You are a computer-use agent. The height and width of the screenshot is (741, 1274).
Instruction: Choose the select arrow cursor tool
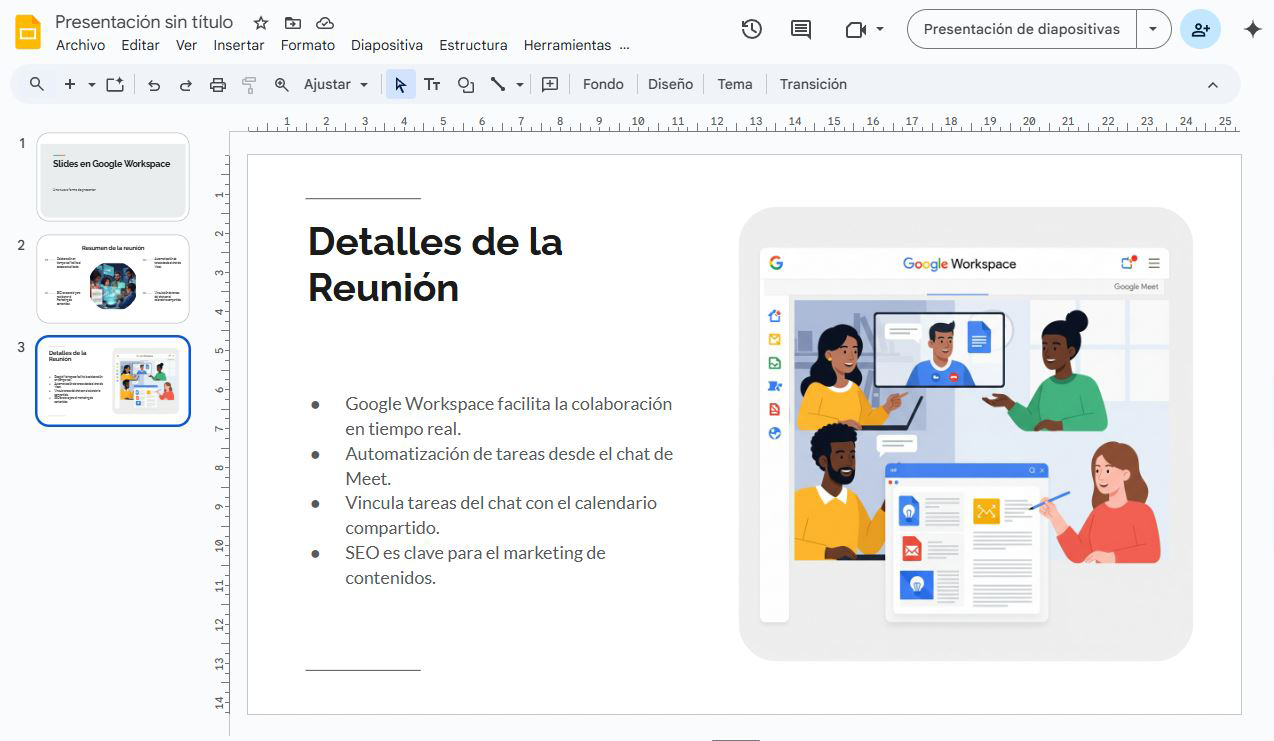click(x=400, y=85)
